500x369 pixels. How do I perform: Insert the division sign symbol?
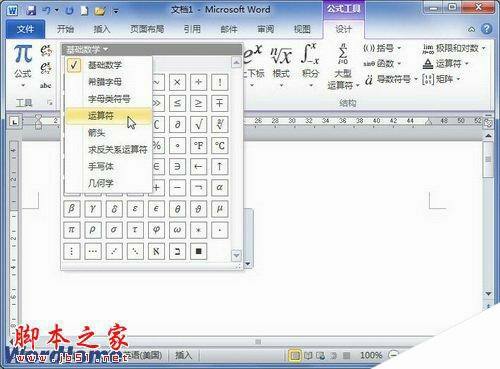coord(198,82)
